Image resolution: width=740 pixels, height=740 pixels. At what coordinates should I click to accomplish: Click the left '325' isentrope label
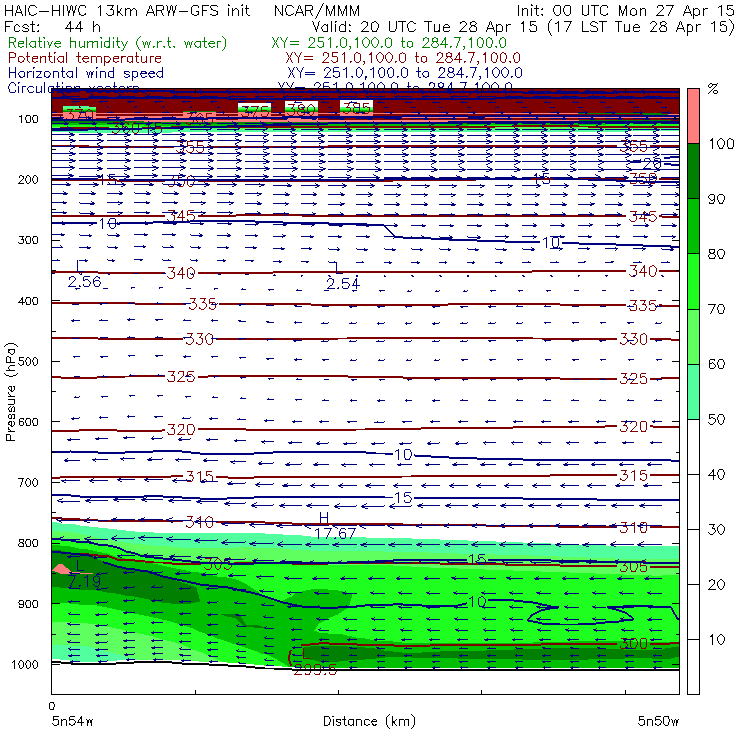click(181, 377)
